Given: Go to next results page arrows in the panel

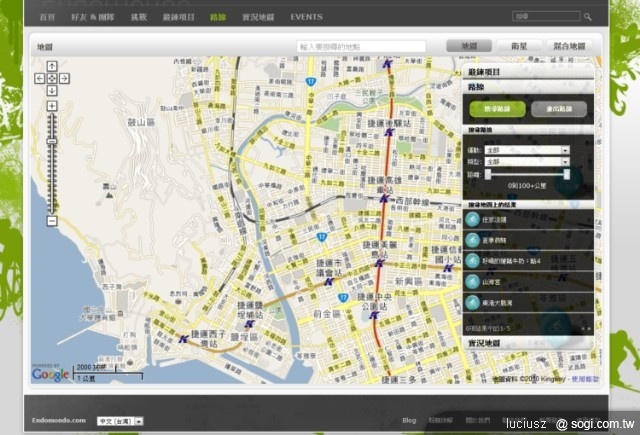Looking at the screenshot, I should [x=586, y=328].
